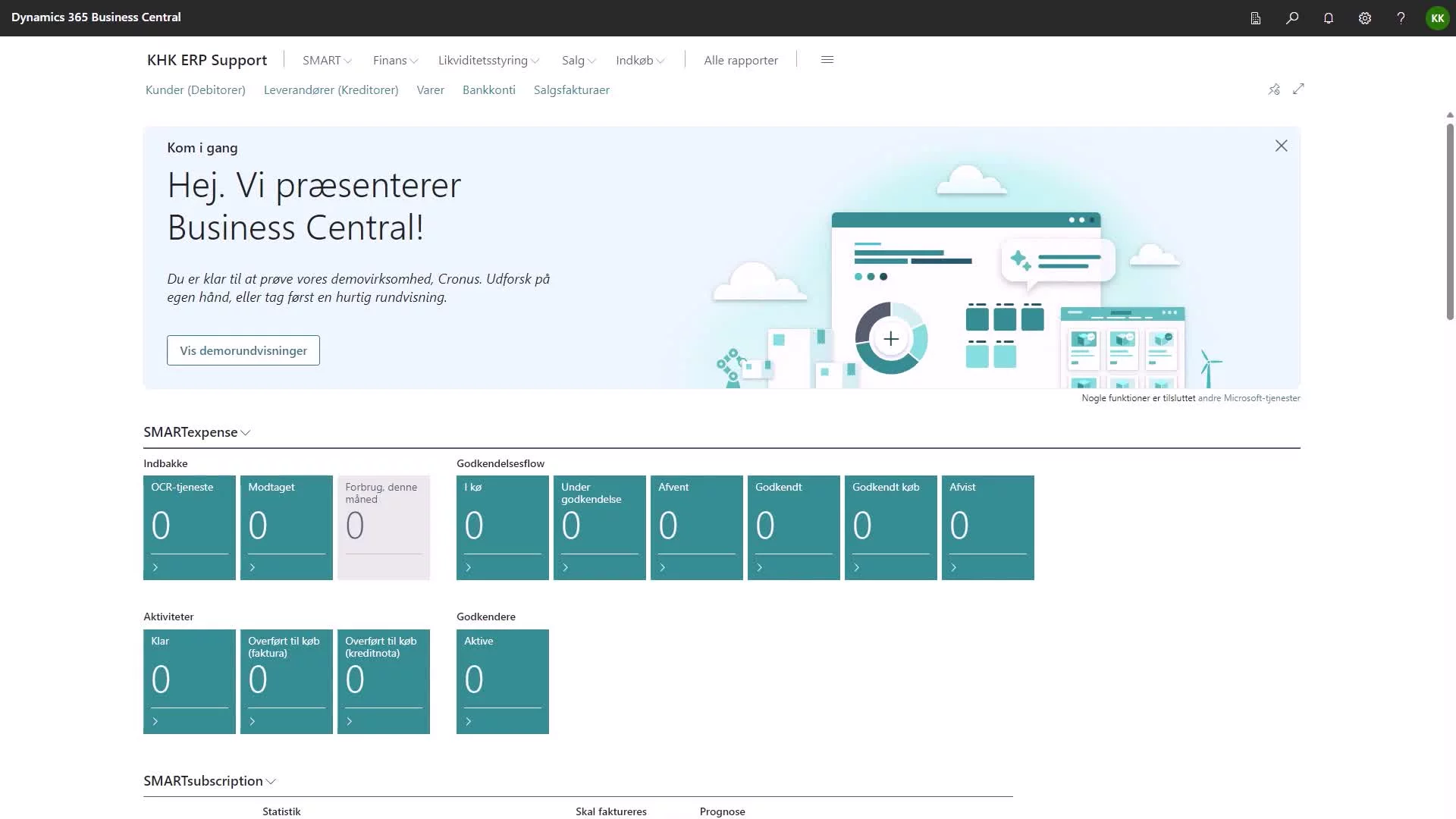The height and width of the screenshot is (819, 1456).
Task: Click the personalize pin icon
Action: pos(1274,89)
